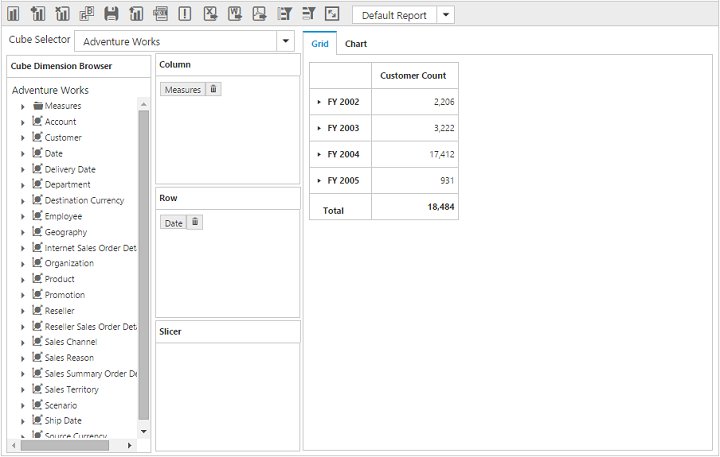Click the Word export icon

pyautogui.click(x=234, y=14)
